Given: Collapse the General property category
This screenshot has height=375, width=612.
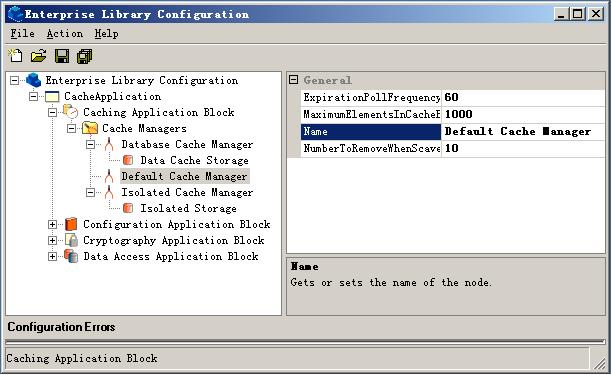Looking at the screenshot, I should tap(294, 80).
